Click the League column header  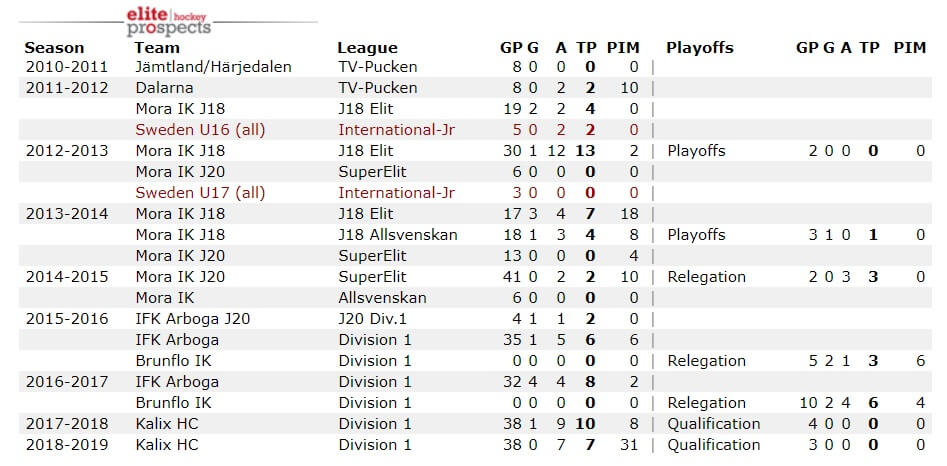367,48
